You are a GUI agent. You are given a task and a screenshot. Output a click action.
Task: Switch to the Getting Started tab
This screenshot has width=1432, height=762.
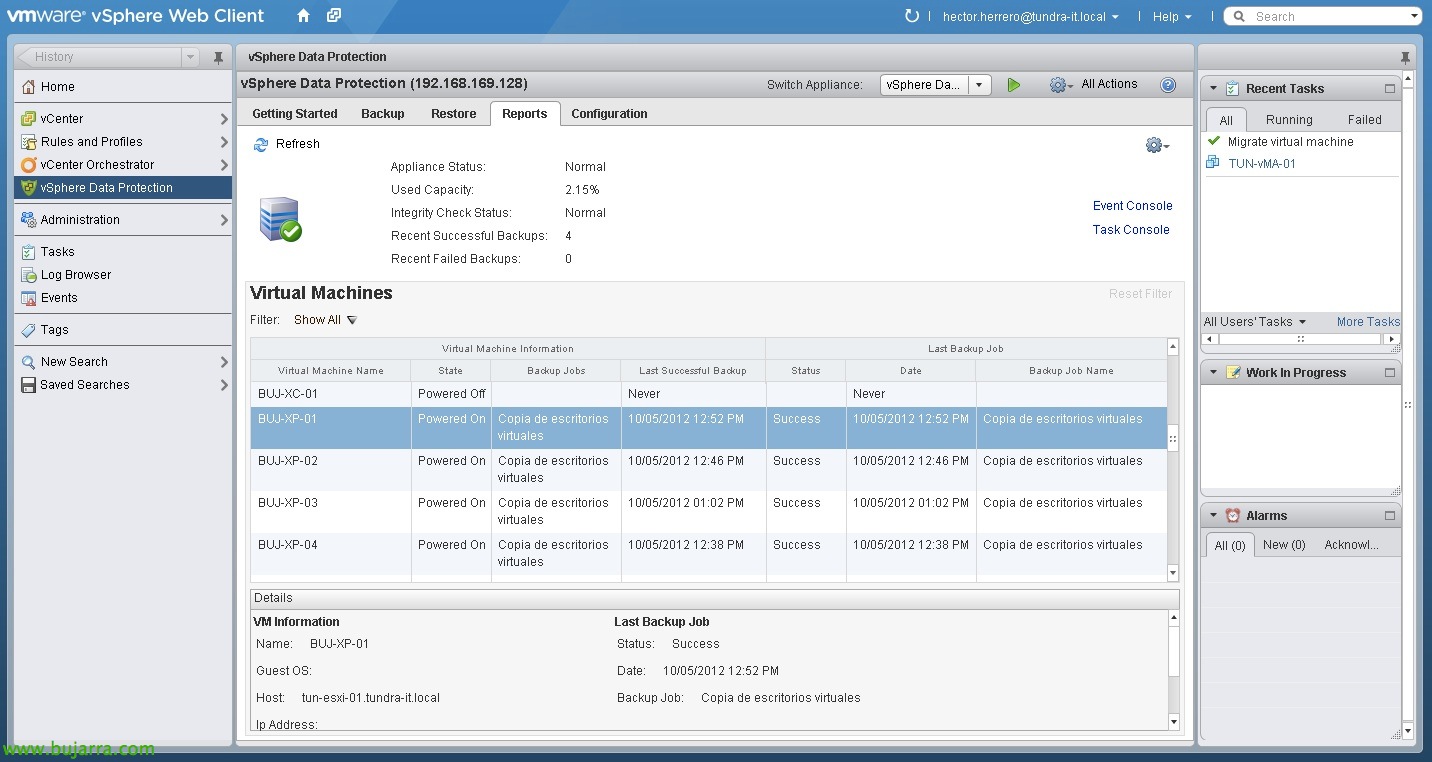pyautogui.click(x=295, y=114)
